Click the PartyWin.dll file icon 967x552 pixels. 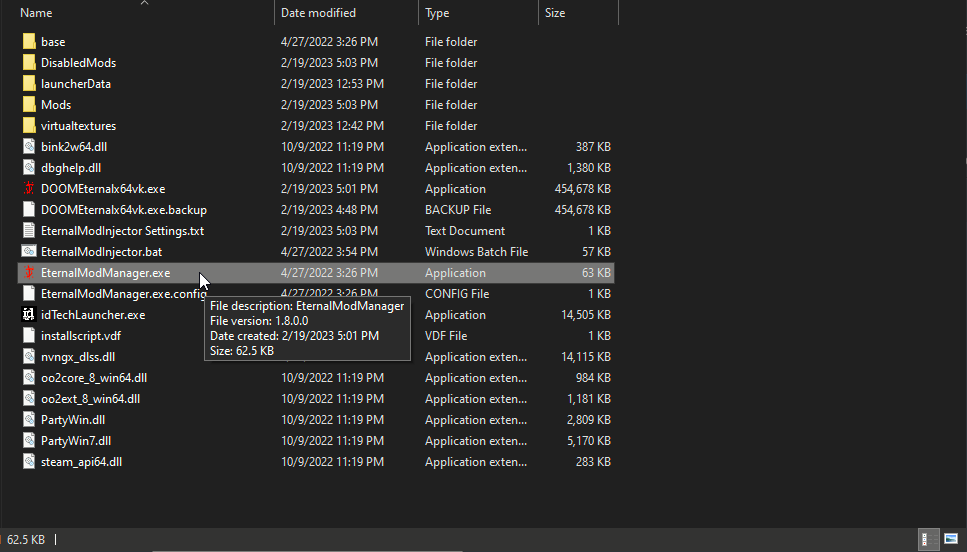point(28,419)
